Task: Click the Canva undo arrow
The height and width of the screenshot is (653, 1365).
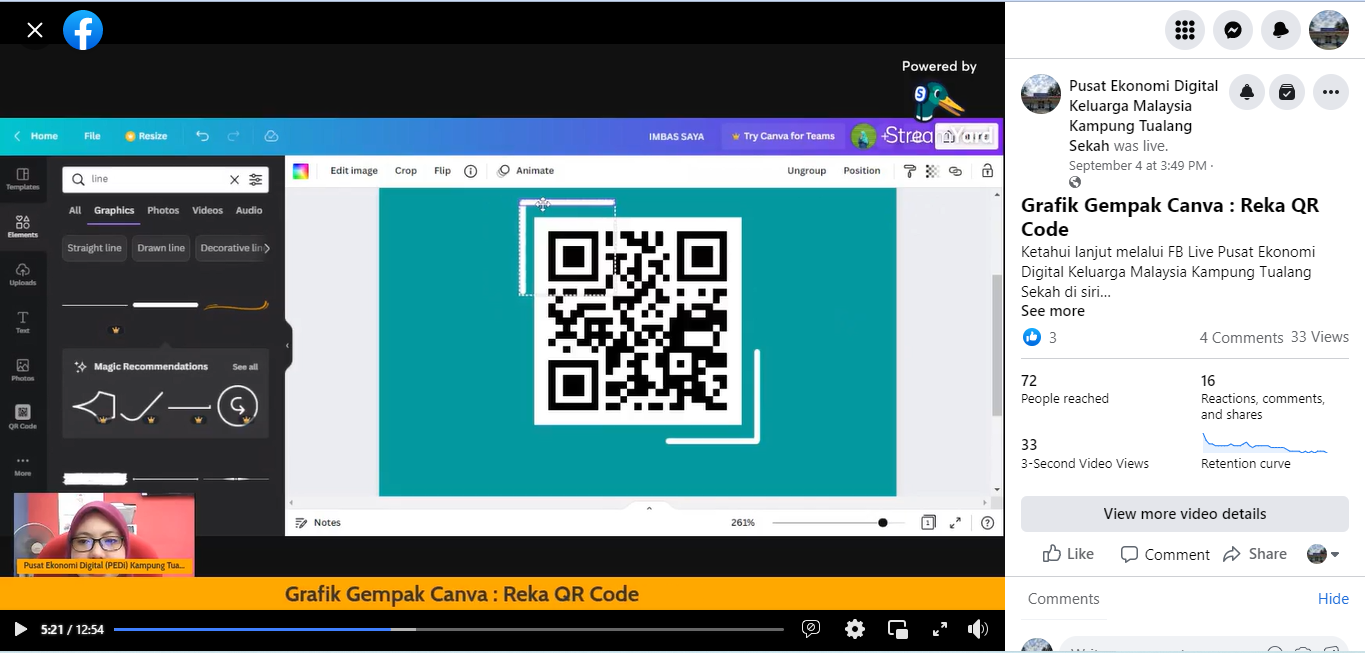Action: click(203, 136)
